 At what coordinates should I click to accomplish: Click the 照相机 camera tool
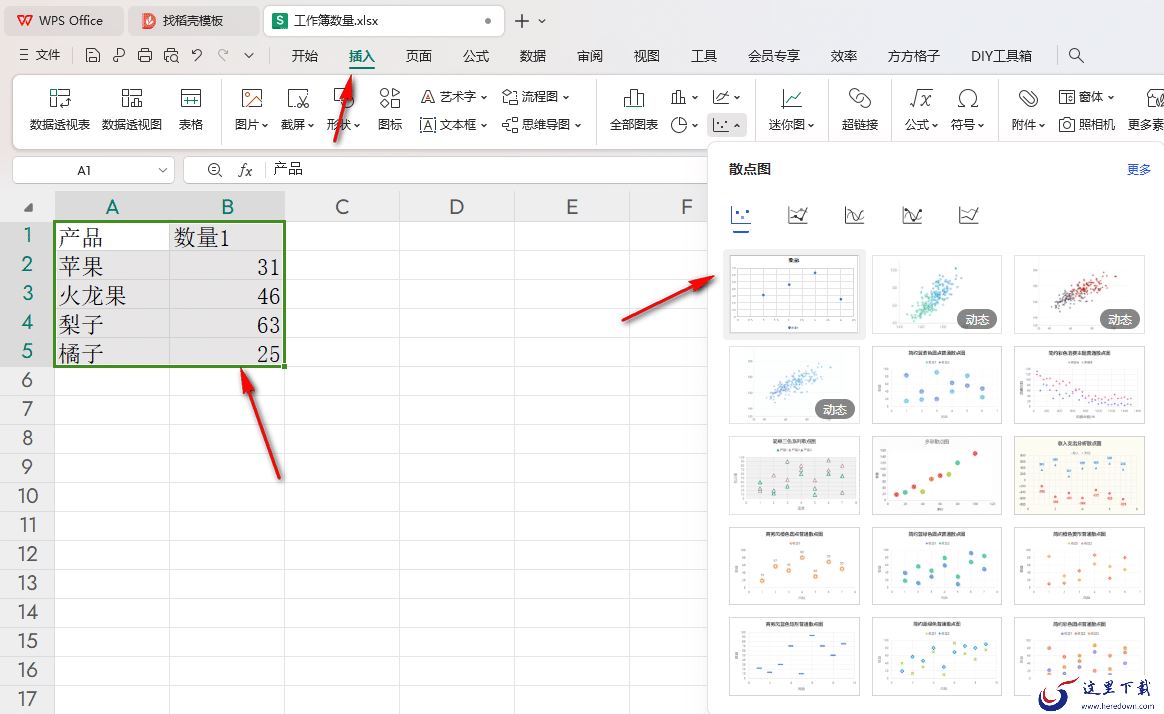1087,125
